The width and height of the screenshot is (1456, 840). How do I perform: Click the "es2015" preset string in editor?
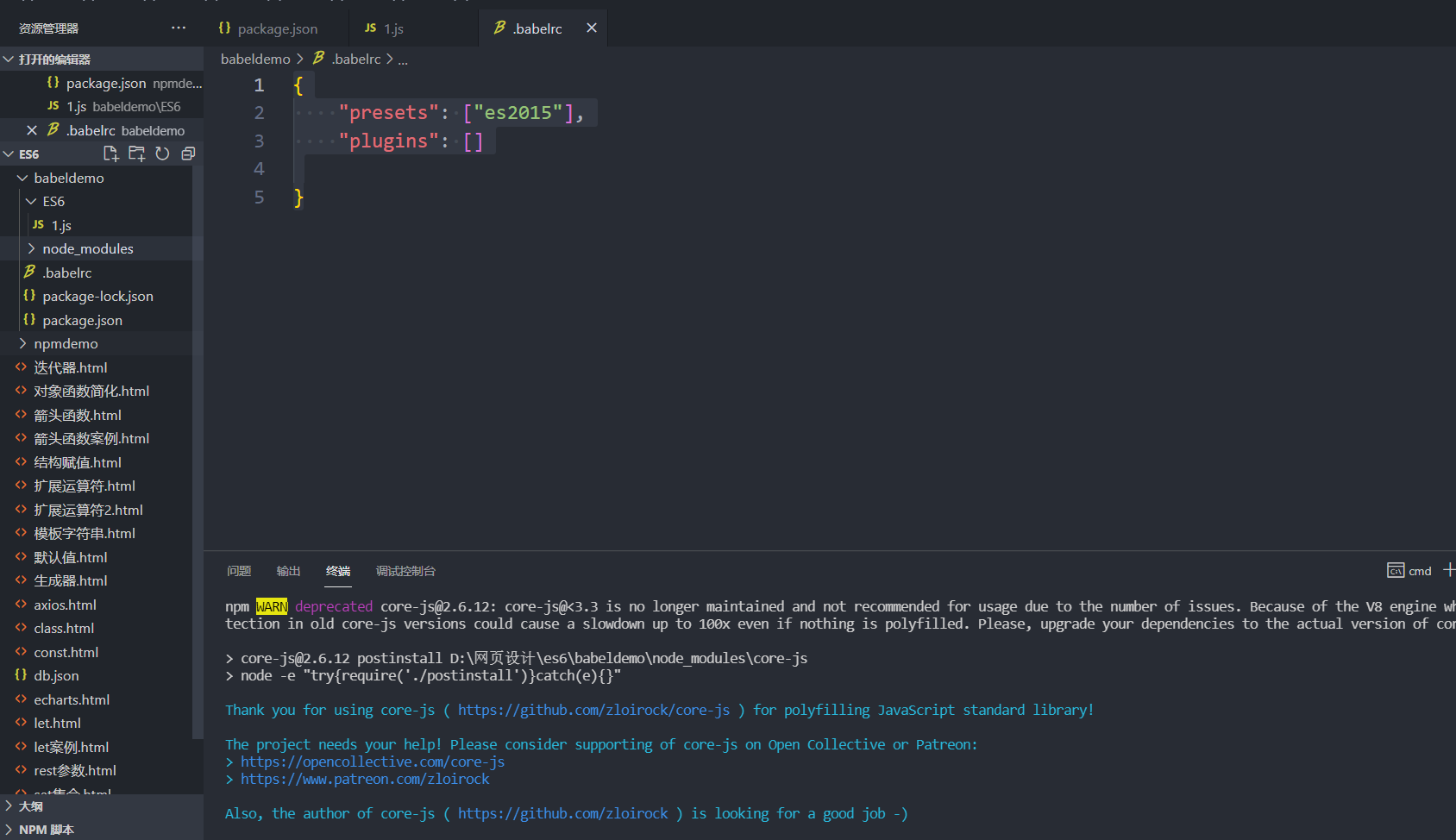[x=518, y=113]
